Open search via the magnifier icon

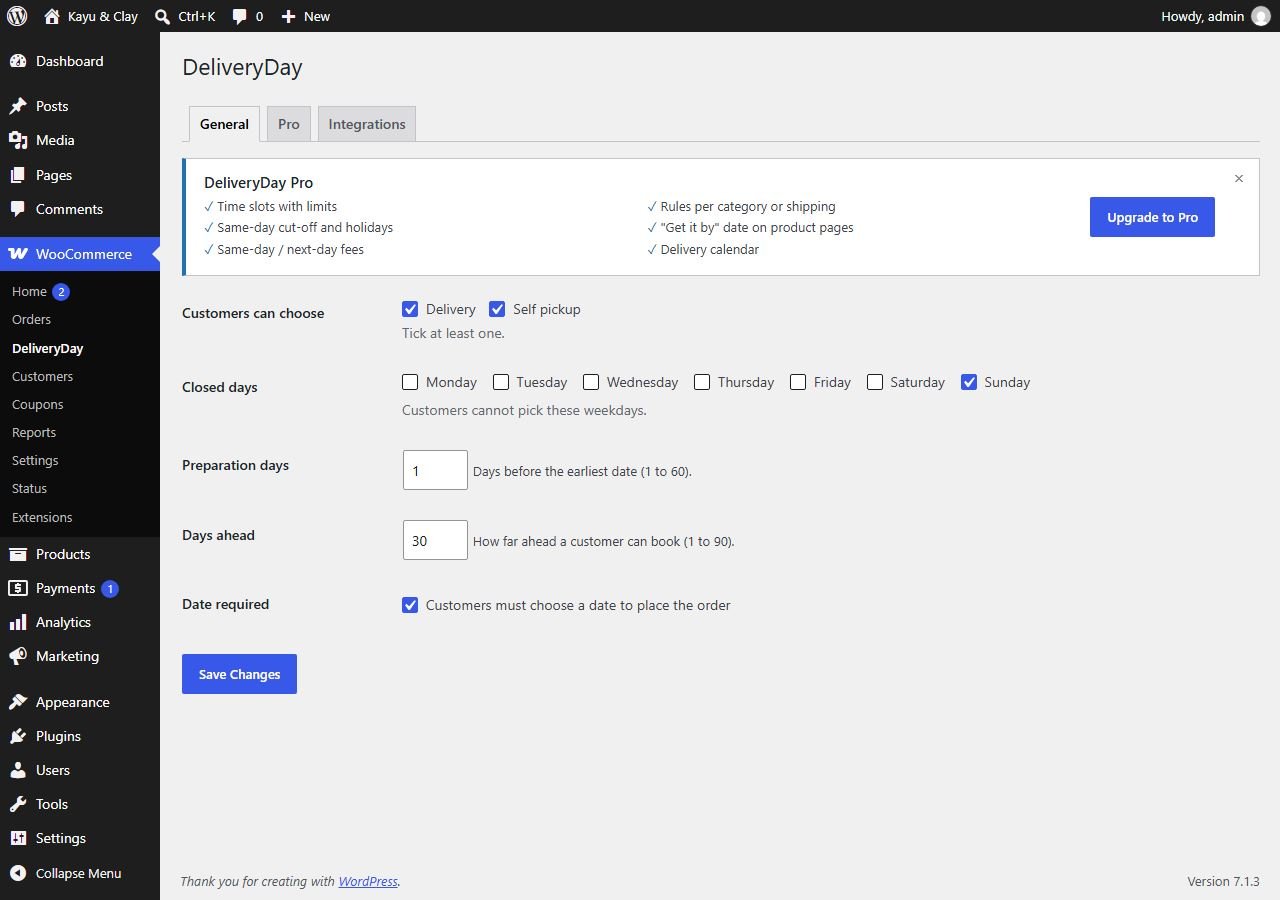coord(163,16)
